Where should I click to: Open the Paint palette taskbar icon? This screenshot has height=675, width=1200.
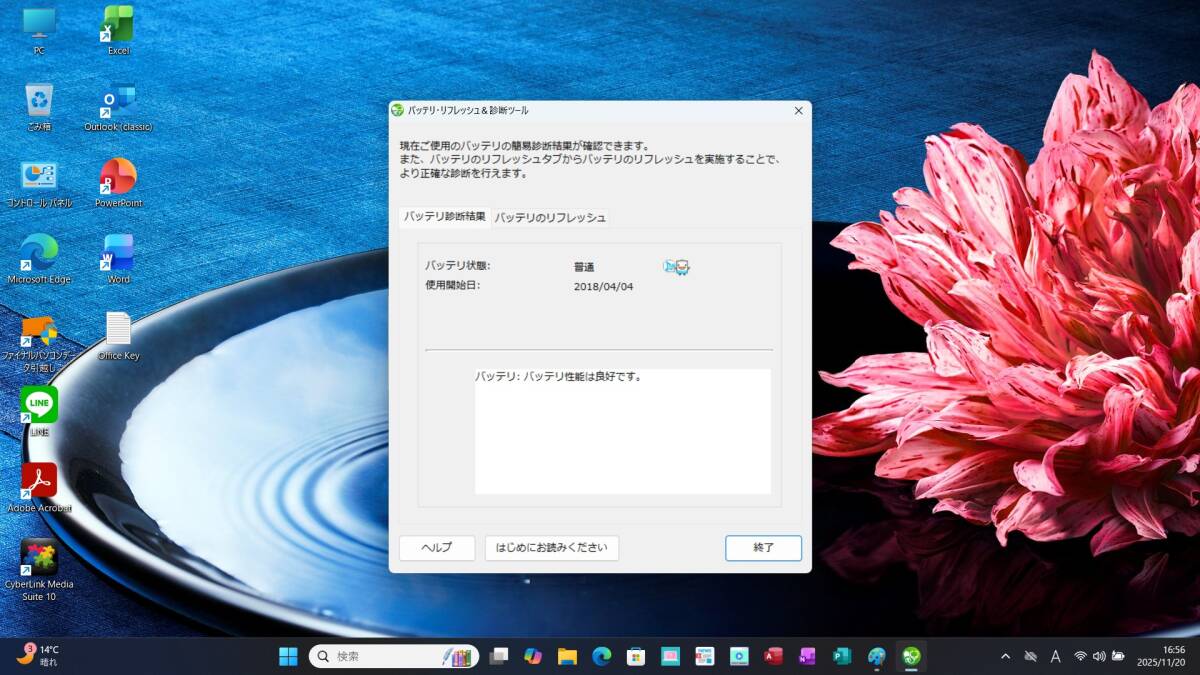(x=876, y=656)
